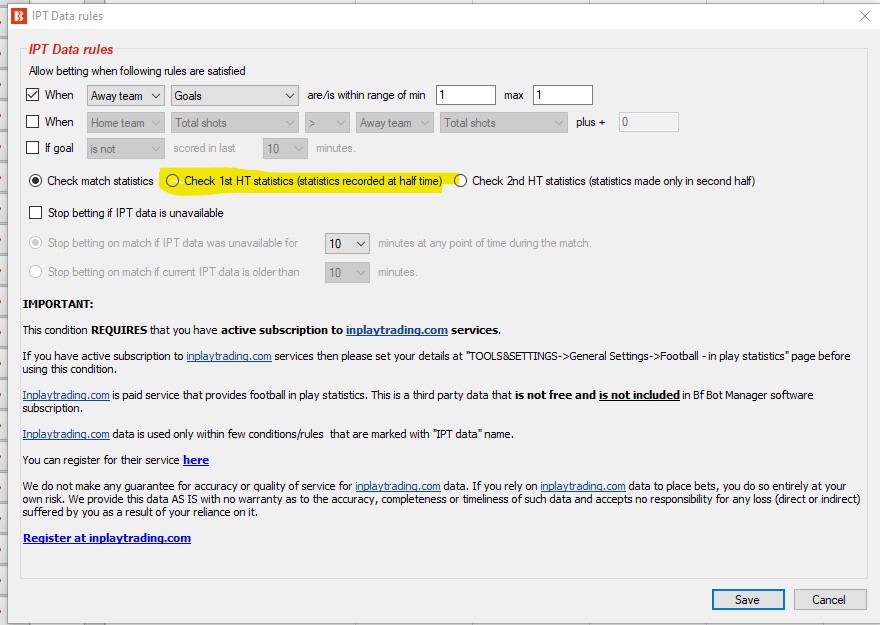Image resolution: width=880 pixels, height=625 pixels.
Task: Open the 'Goals' statistic dropdown
Action: click(x=234, y=95)
